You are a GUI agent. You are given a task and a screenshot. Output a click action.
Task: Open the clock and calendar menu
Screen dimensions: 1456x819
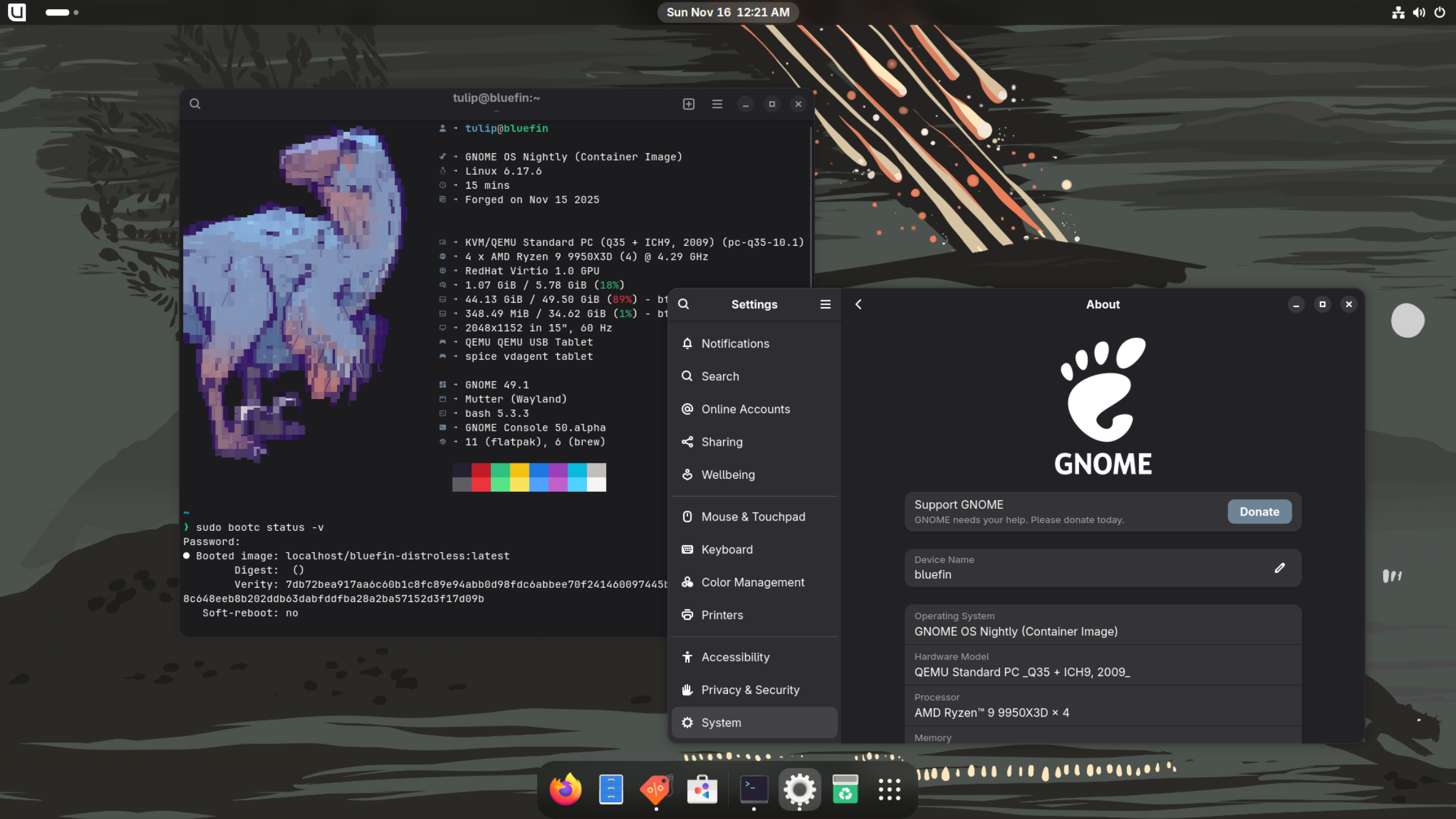coord(727,12)
